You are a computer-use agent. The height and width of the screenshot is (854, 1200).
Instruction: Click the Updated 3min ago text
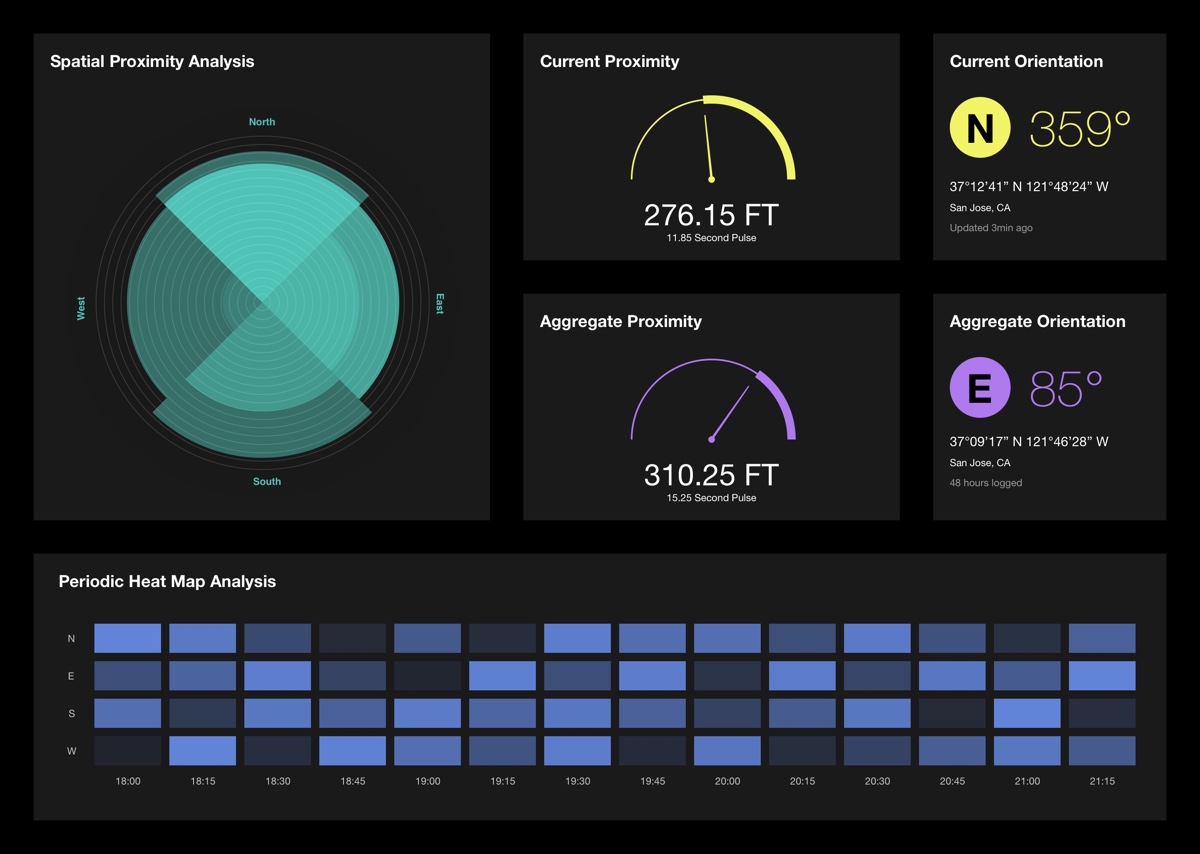click(991, 227)
